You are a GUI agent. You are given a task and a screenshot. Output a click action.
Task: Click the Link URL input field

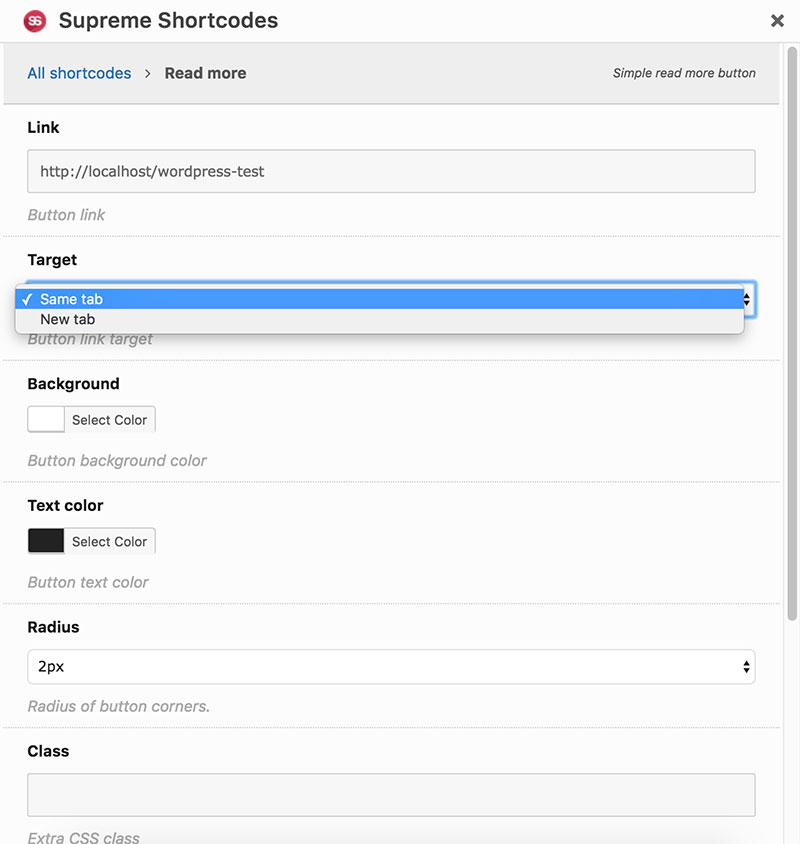pyautogui.click(x=391, y=171)
